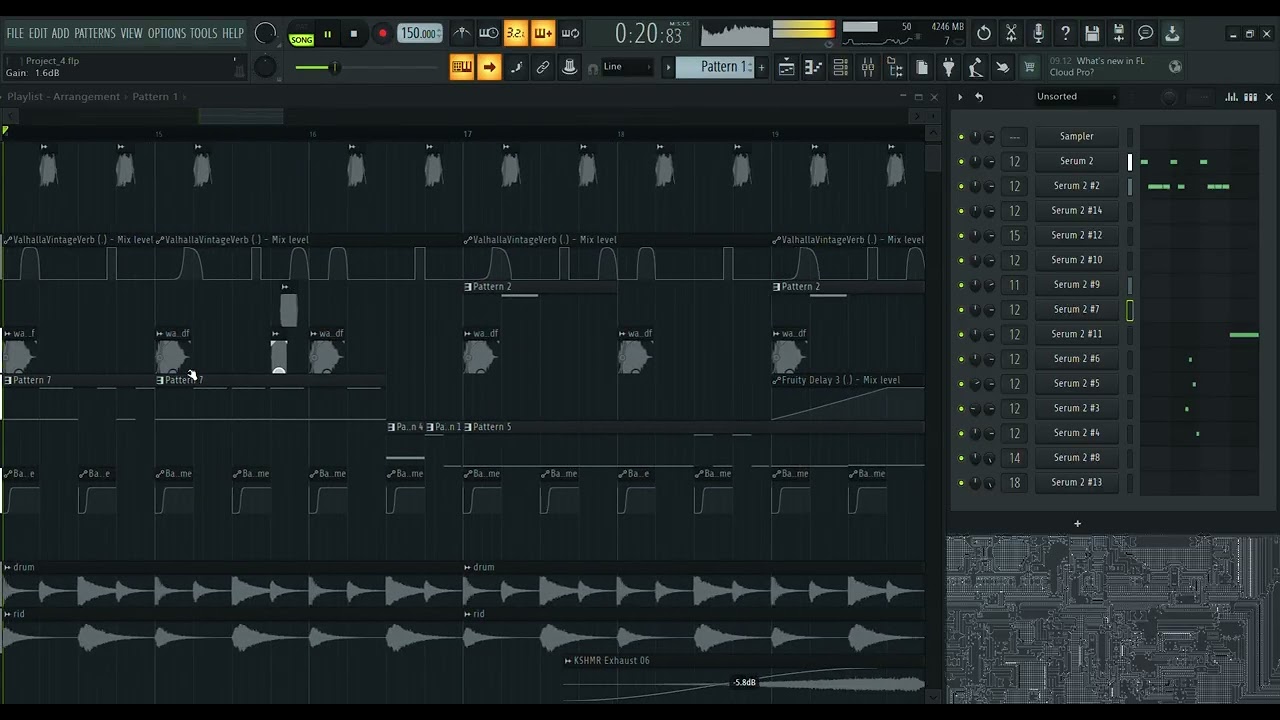Viewport: 1280px width, 720px height.
Task: Click the Sampler channel button
Action: [1077, 137]
